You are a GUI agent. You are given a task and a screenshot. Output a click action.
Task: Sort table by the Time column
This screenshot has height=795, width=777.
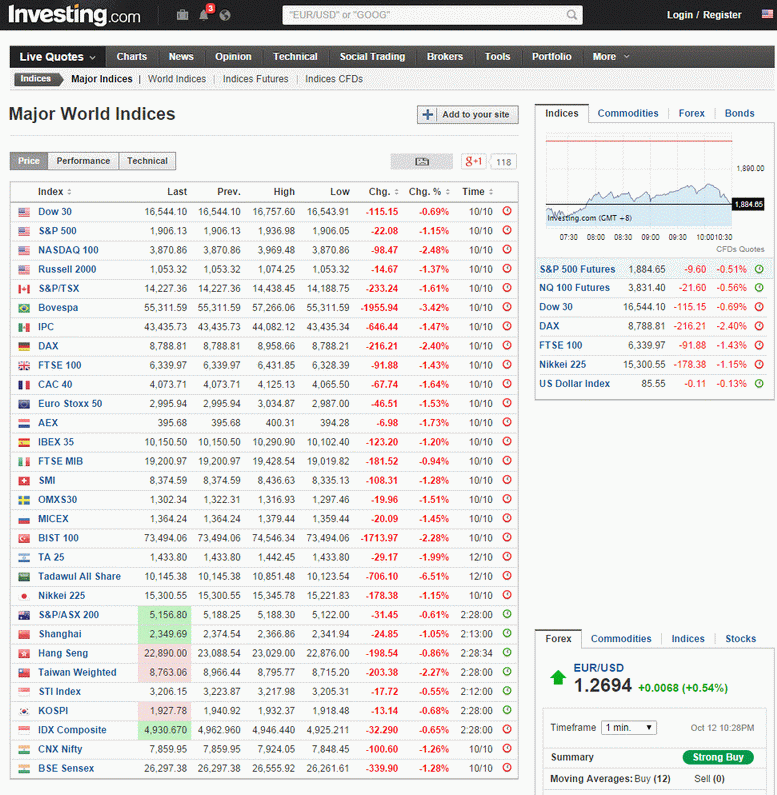pos(477,192)
